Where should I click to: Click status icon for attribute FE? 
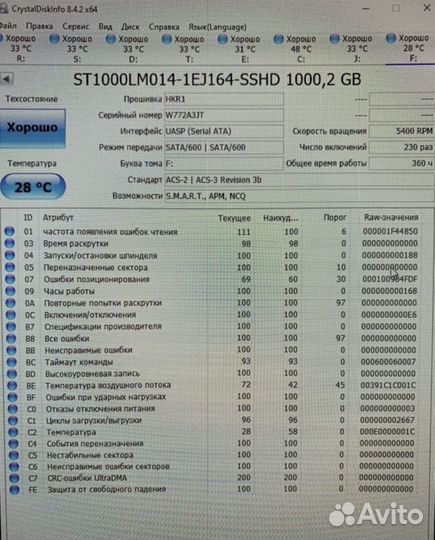pos(14,490)
